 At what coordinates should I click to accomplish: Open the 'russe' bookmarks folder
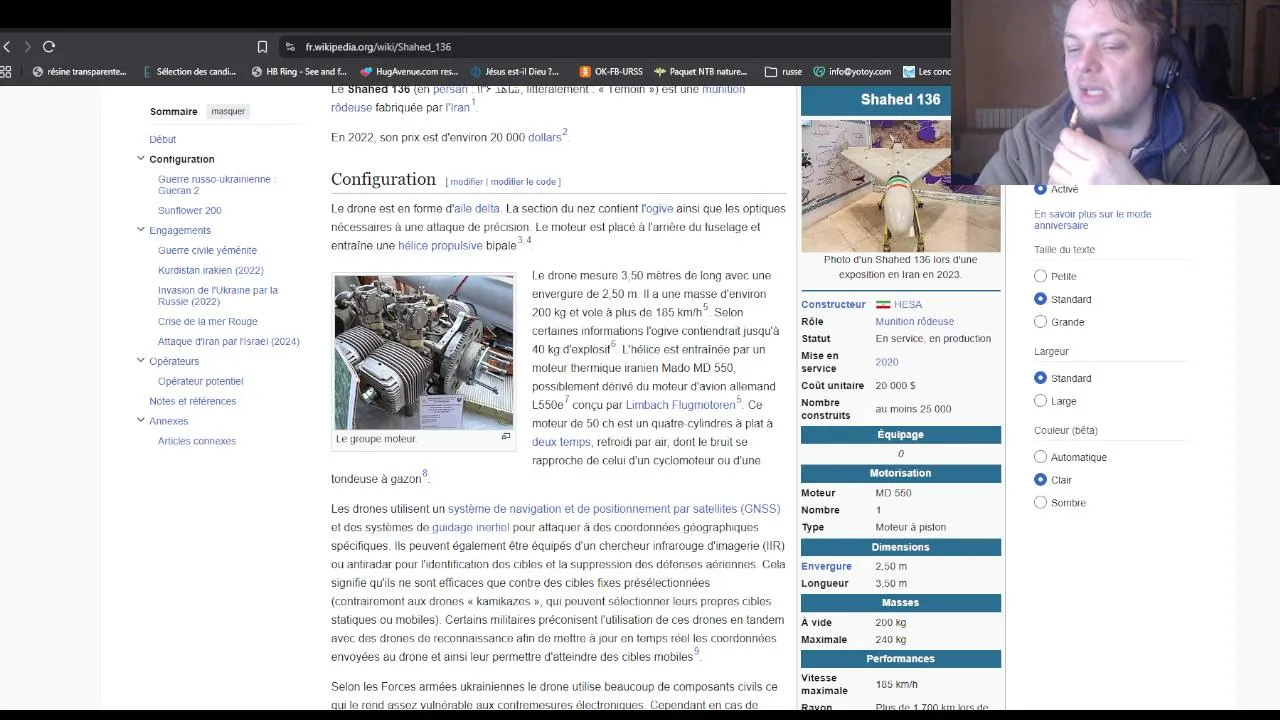click(783, 72)
